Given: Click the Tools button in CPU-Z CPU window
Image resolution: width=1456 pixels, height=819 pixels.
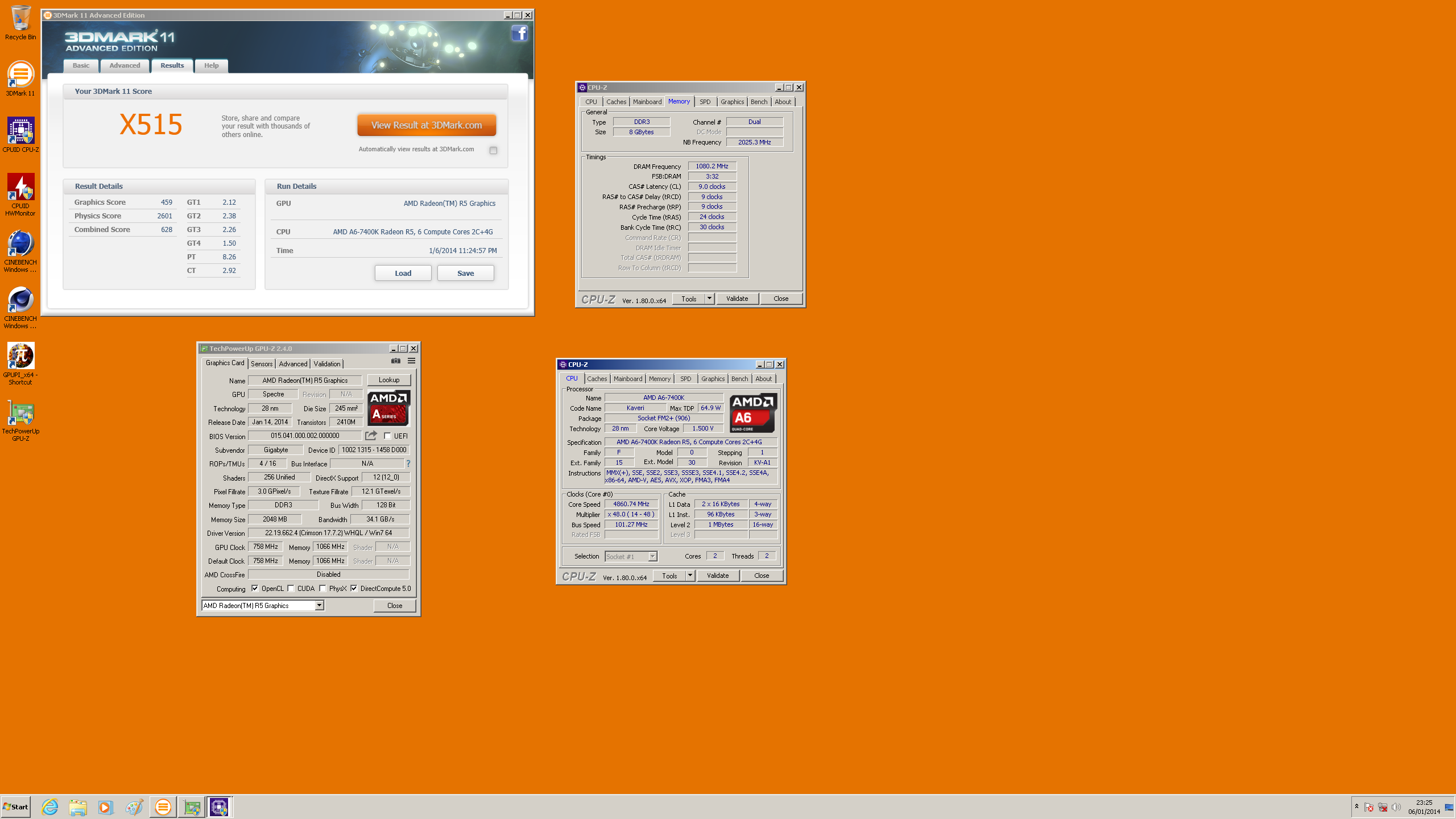Looking at the screenshot, I should click(669, 576).
